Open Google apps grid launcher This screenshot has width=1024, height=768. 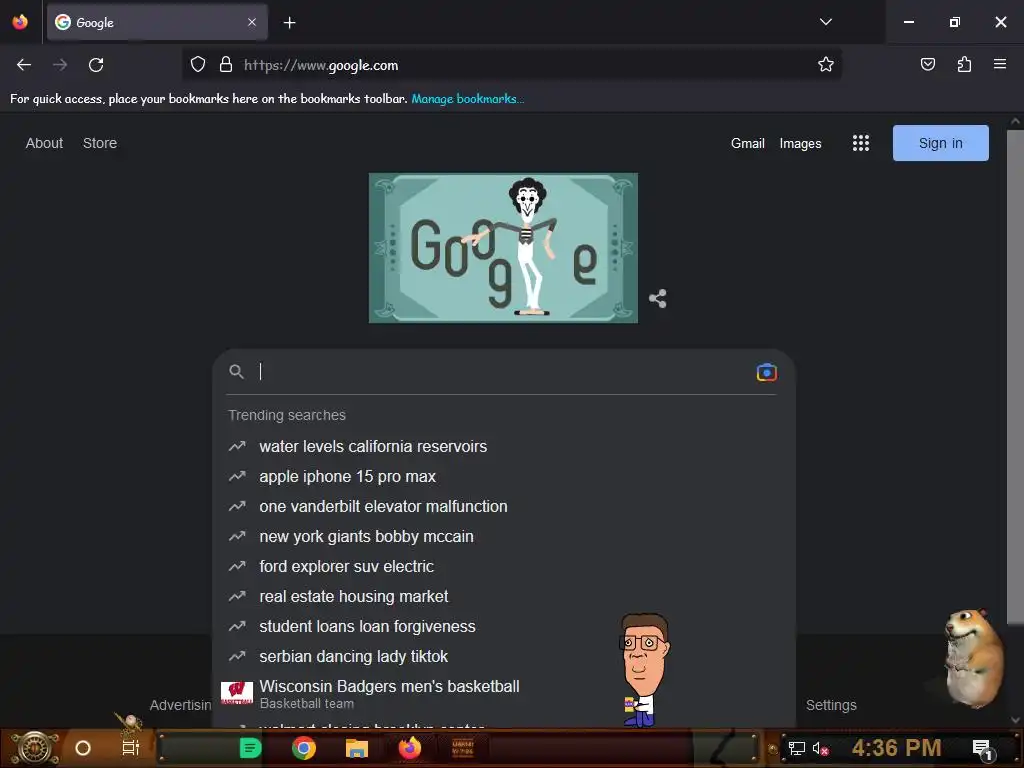pos(861,143)
